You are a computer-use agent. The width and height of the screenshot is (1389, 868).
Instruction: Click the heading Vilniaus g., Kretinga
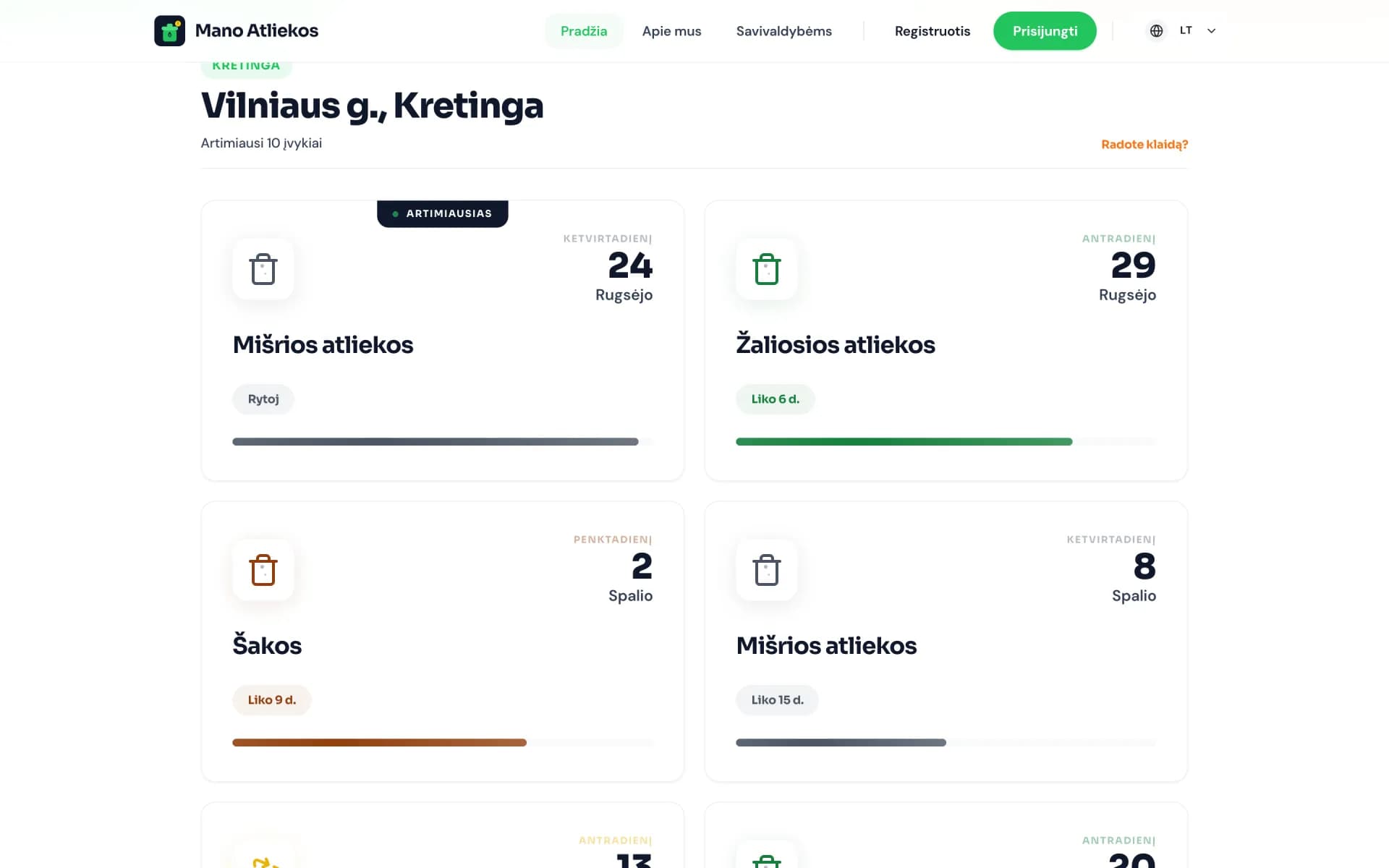372,106
